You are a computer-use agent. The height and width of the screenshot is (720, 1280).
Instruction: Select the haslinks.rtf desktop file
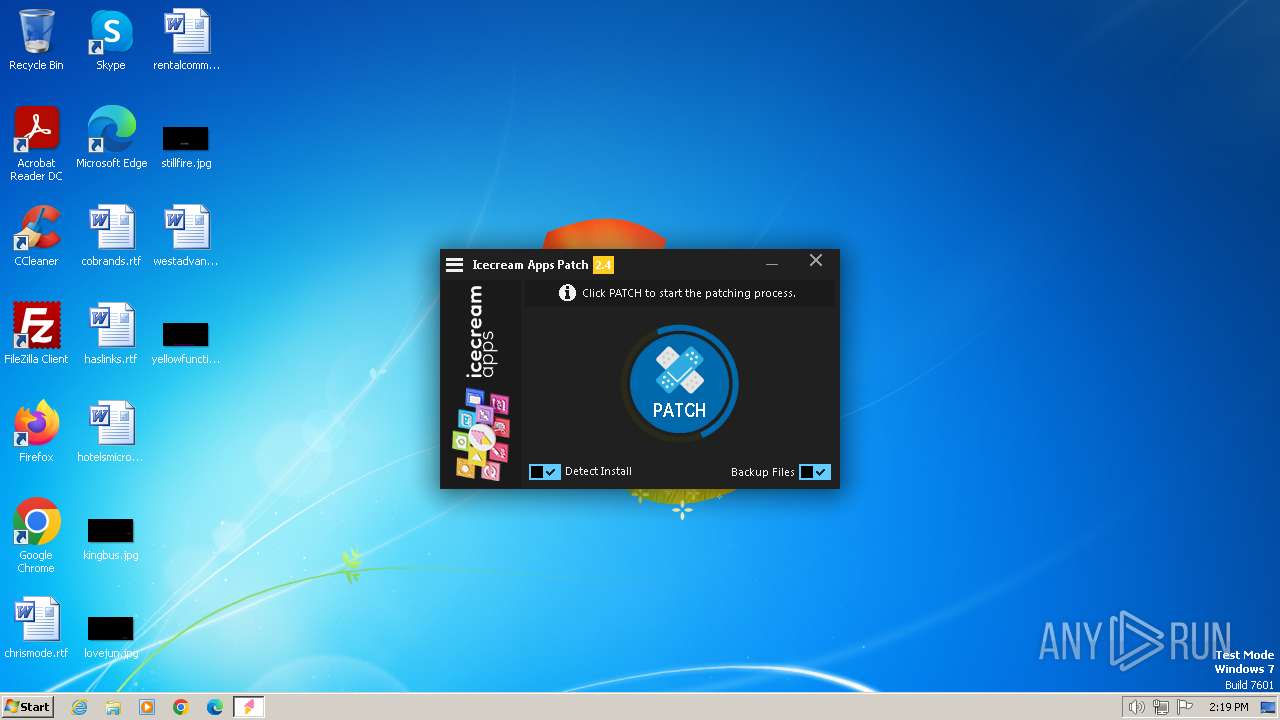coord(111,335)
